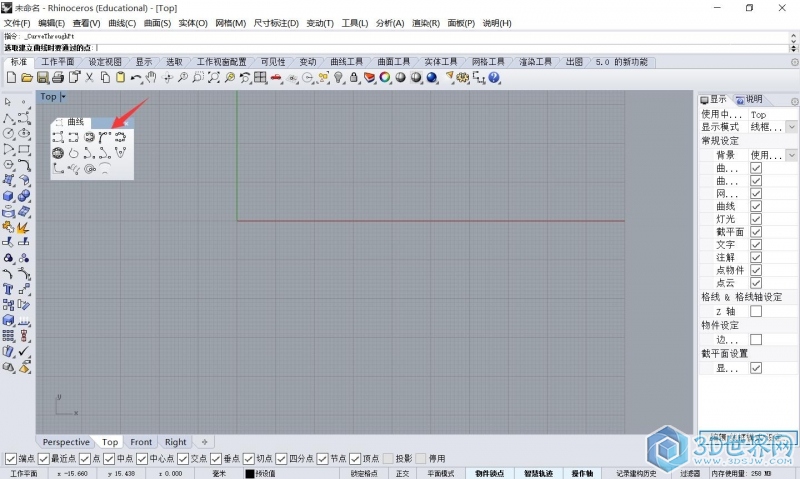Select the Pan hand tool
Image resolution: width=800 pixels, height=479 pixels.
point(151,78)
